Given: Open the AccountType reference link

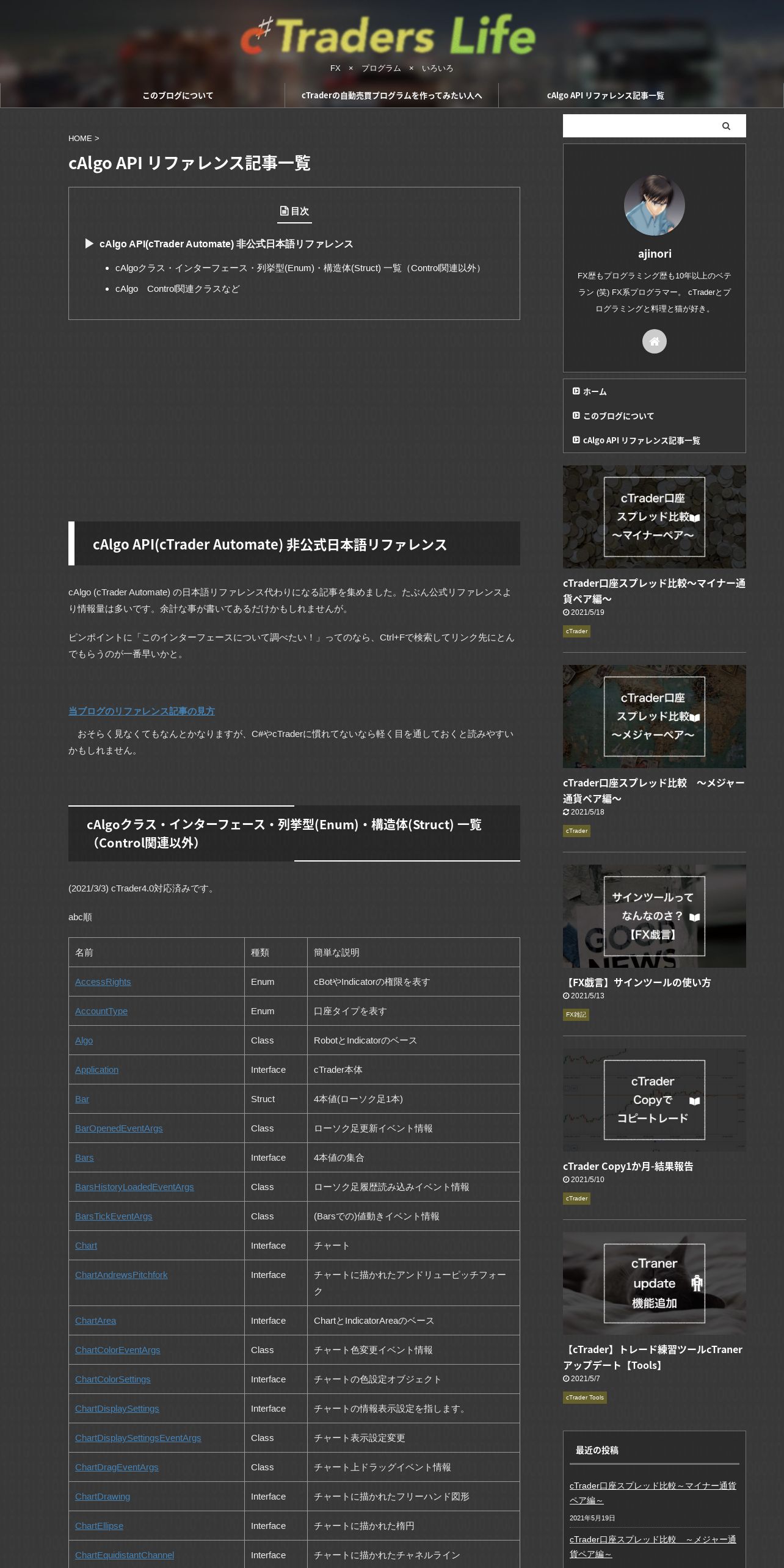Looking at the screenshot, I should pyautogui.click(x=101, y=1011).
